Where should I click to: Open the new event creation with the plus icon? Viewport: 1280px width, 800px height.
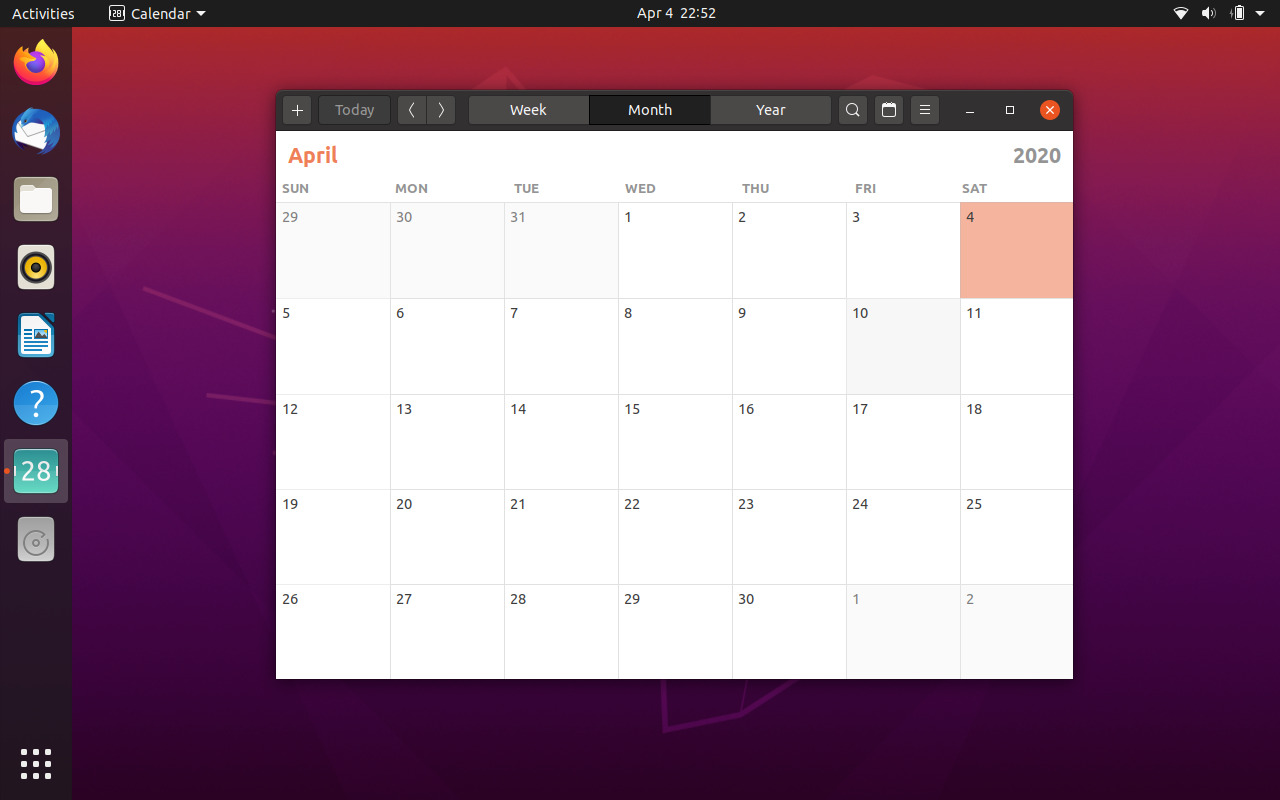[296, 110]
